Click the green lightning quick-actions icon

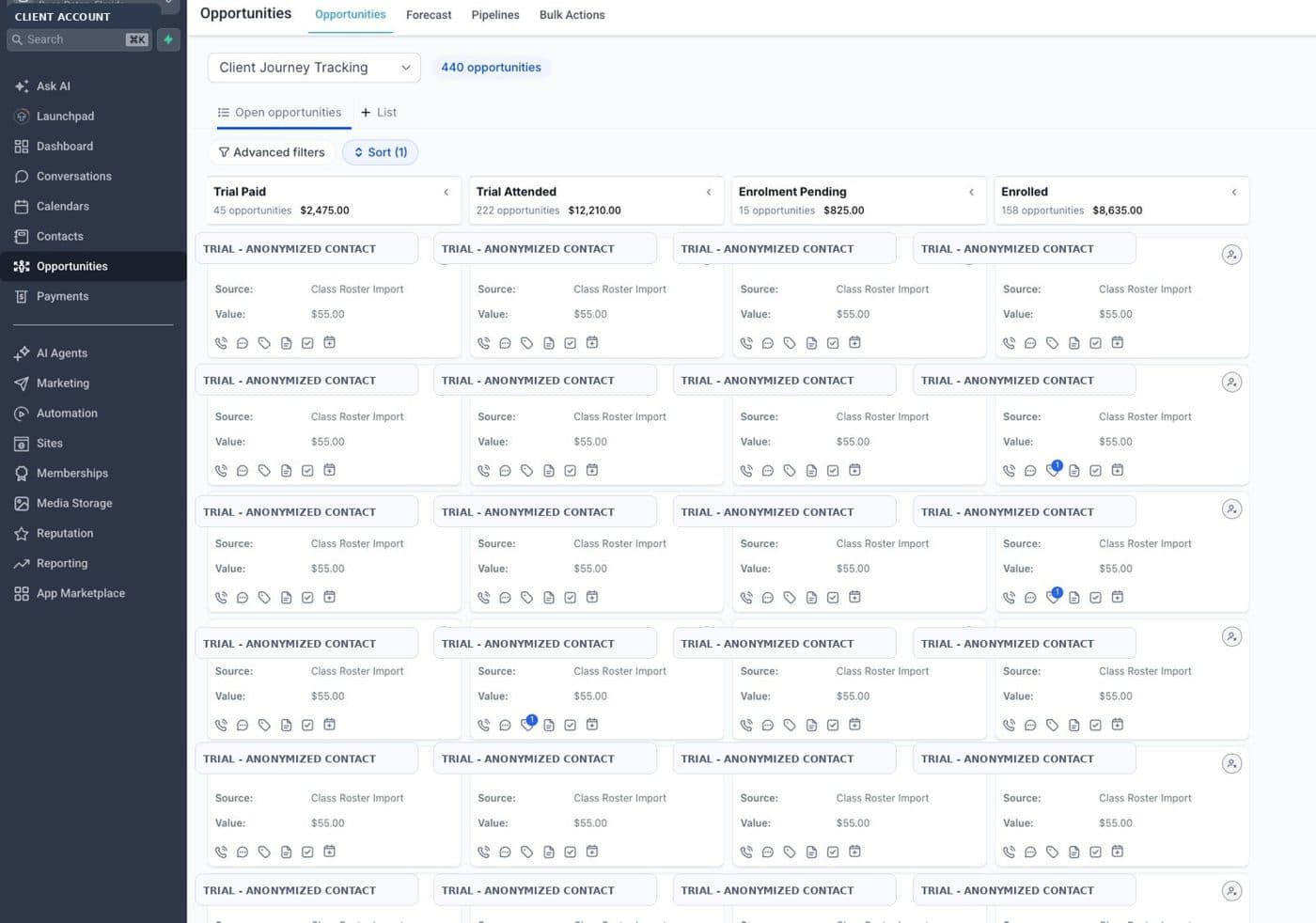pyautogui.click(x=168, y=39)
